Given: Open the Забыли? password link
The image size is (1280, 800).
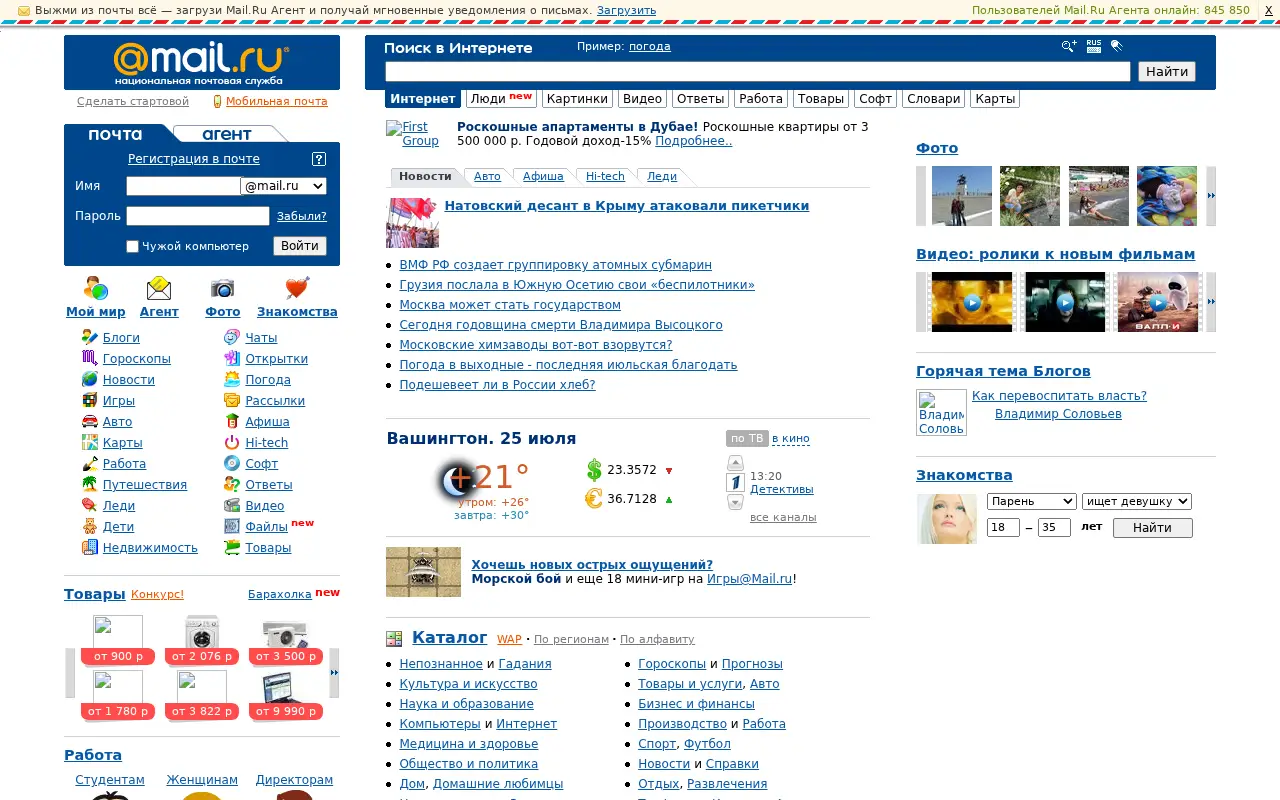Looking at the screenshot, I should coord(301,216).
